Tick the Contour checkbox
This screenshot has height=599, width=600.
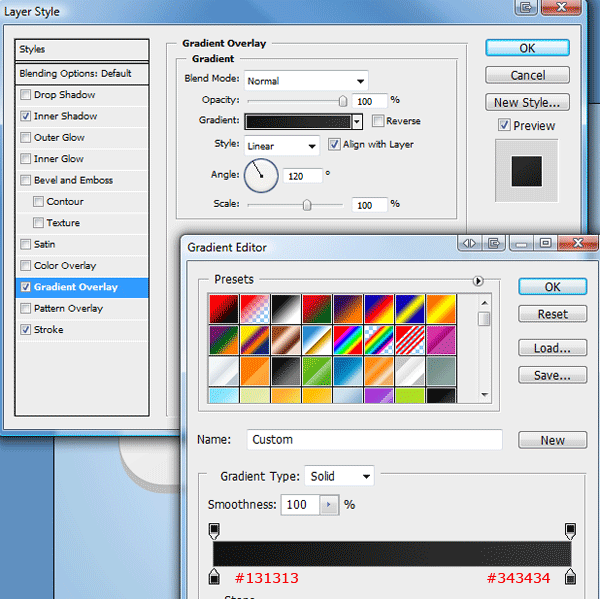click(38, 201)
